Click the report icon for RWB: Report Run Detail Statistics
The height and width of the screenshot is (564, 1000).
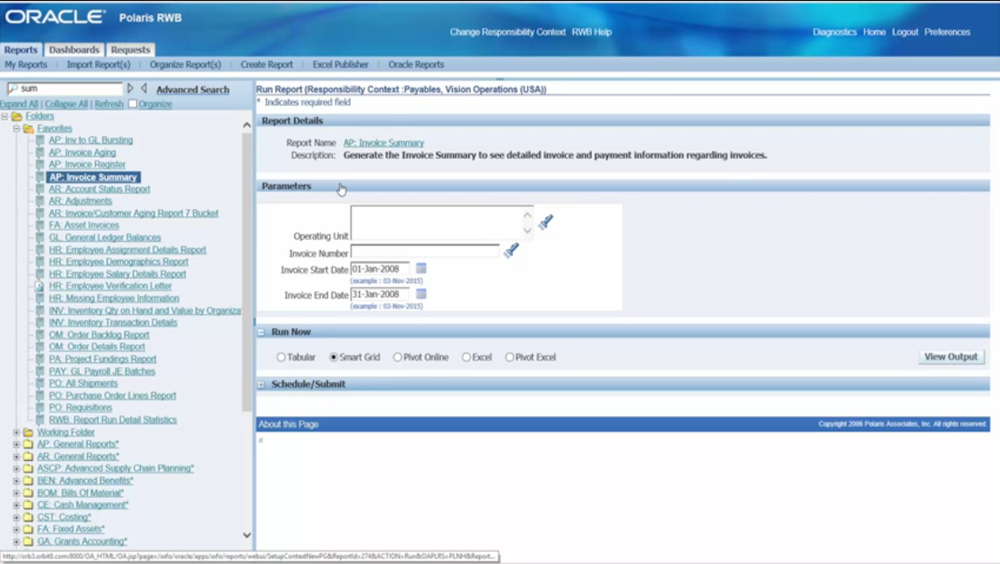pos(40,420)
